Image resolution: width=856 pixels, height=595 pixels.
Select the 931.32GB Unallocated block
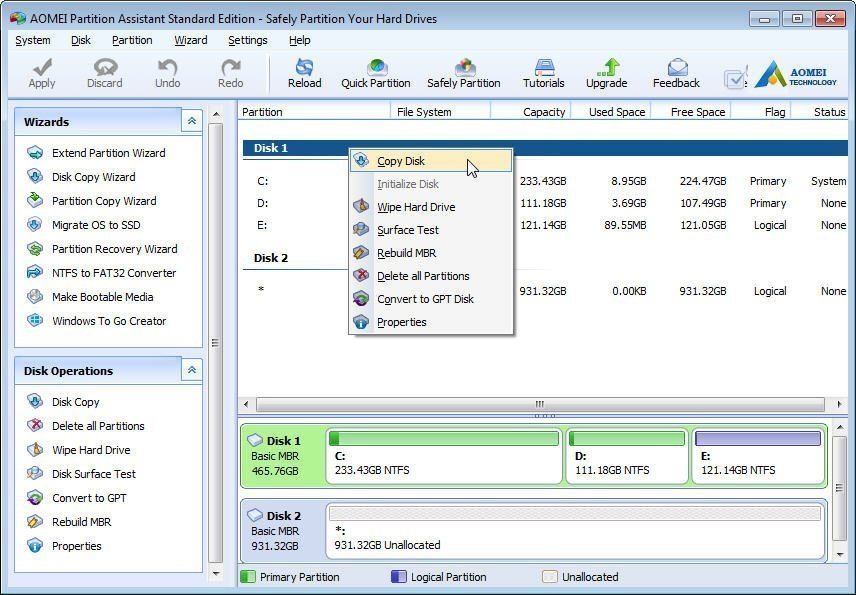coord(575,532)
